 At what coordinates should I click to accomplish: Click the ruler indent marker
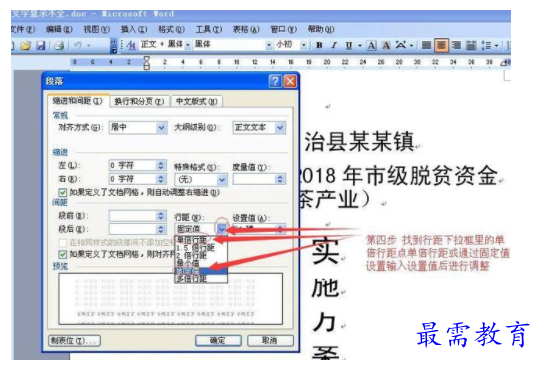(147, 63)
